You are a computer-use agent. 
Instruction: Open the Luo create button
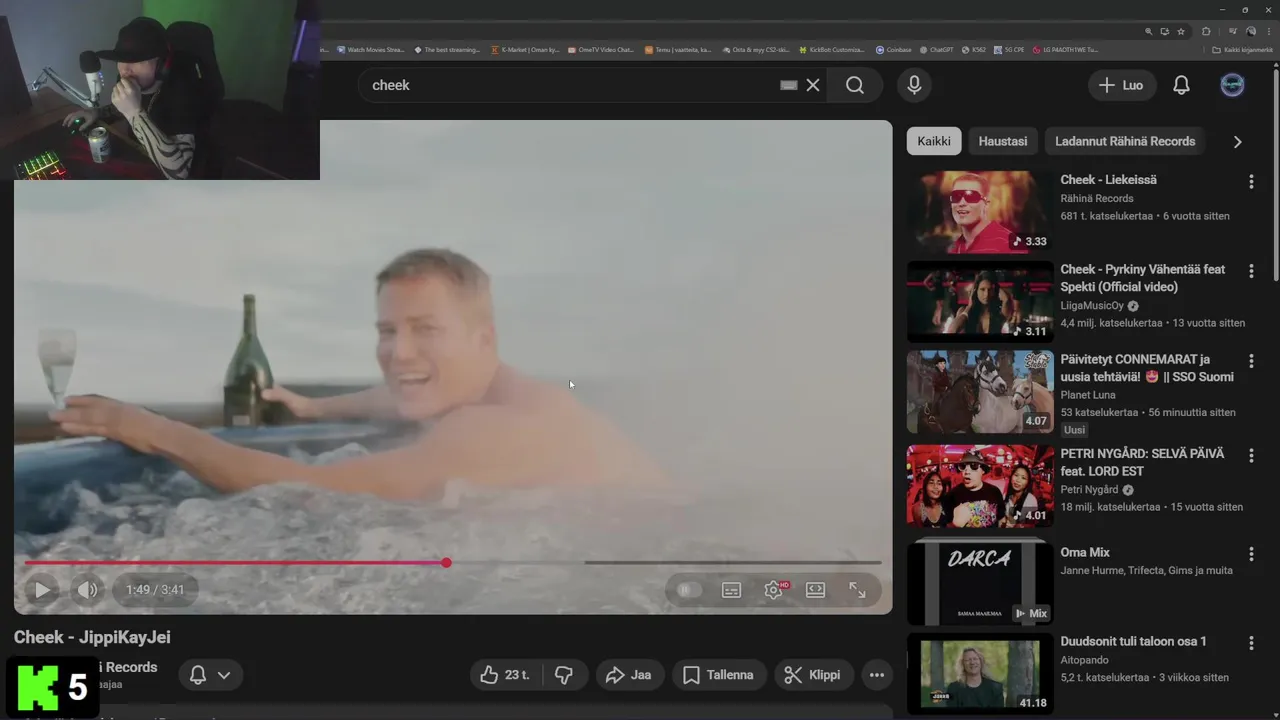pyautogui.click(x=1121, y=85)
